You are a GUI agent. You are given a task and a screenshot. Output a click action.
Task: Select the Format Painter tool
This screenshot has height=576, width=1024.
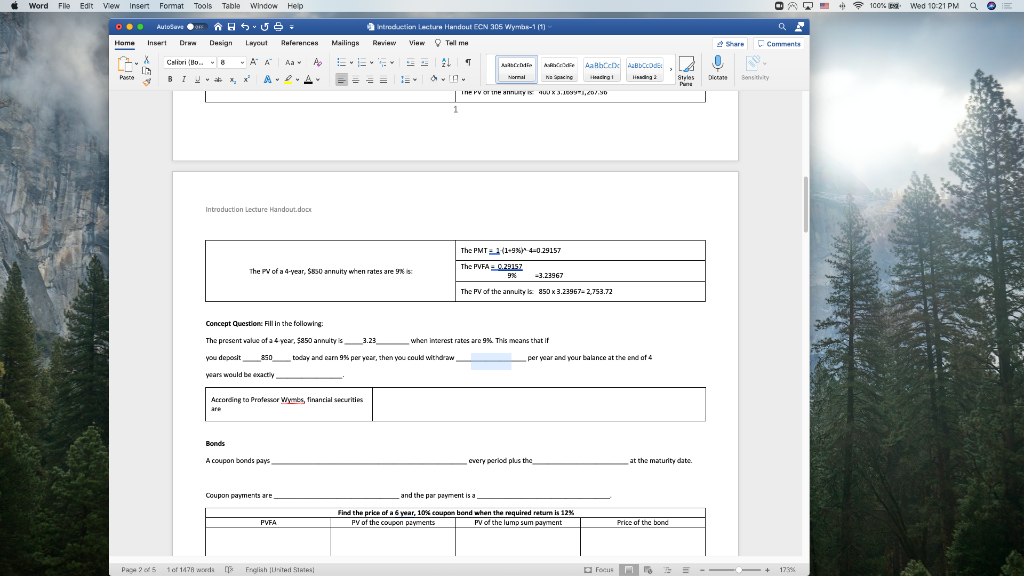[147, 80]
